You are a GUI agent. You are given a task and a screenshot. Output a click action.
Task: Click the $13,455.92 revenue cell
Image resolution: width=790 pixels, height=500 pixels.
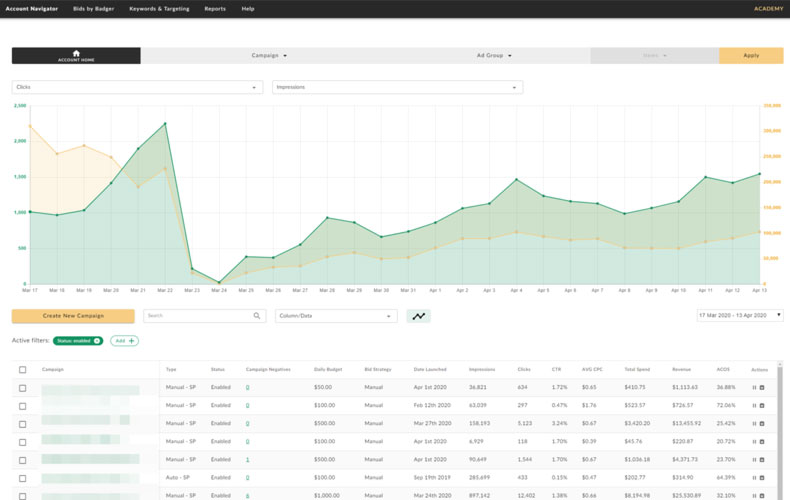(x=686, y=423)
